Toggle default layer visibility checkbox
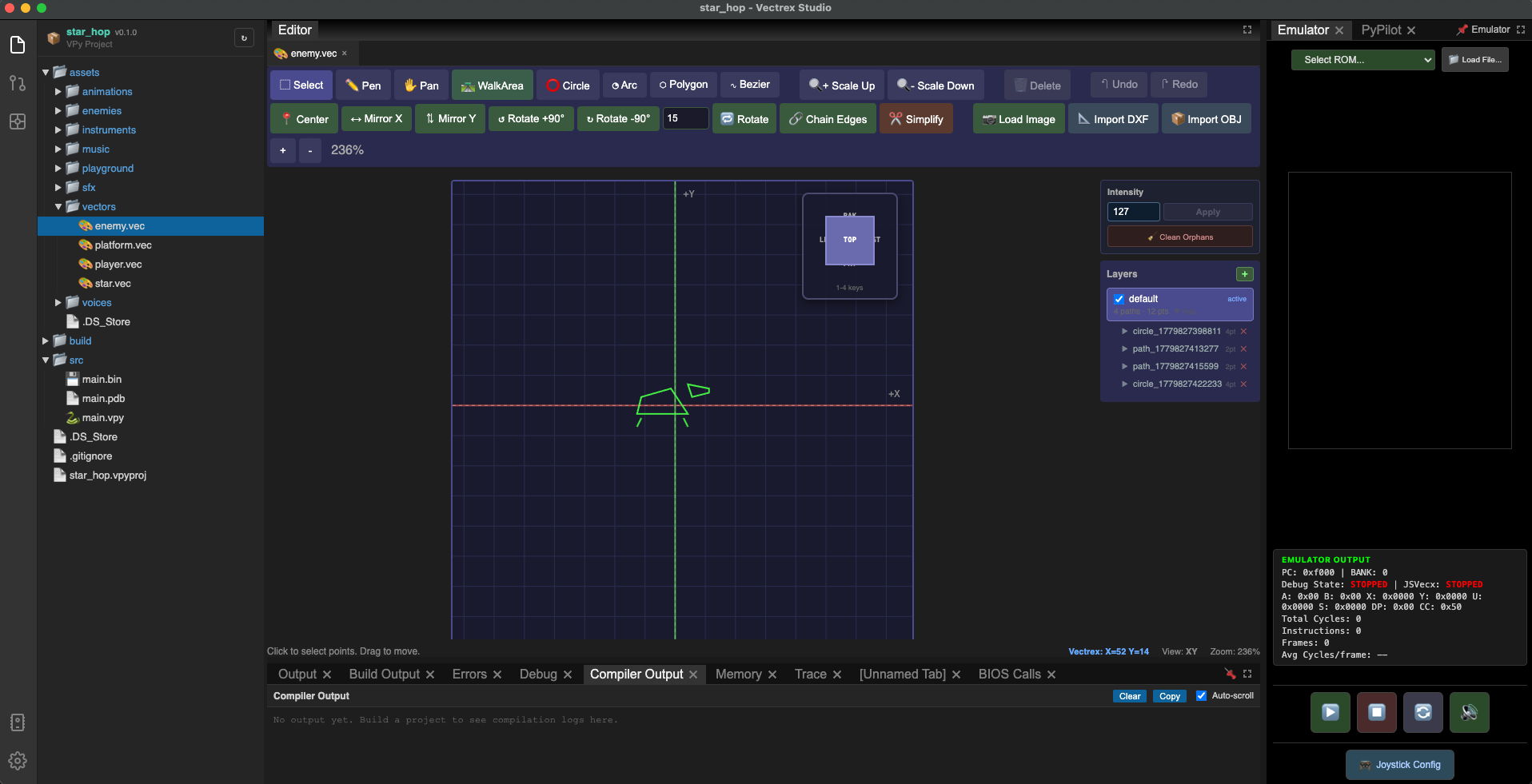Screen dimensions: 1532x784 pyautogui.click(x=1119, y=299)
